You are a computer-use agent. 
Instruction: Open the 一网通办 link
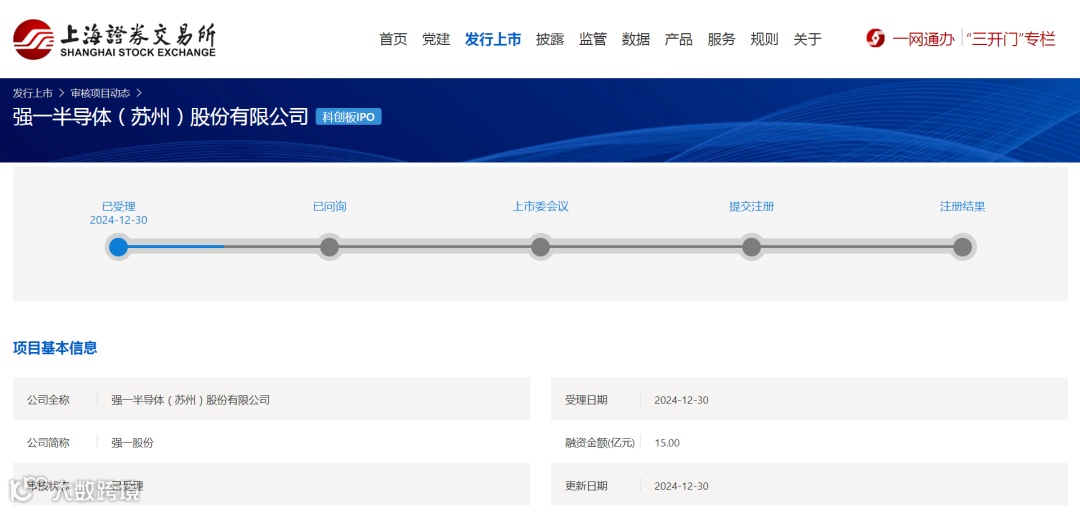coord(923,39)
